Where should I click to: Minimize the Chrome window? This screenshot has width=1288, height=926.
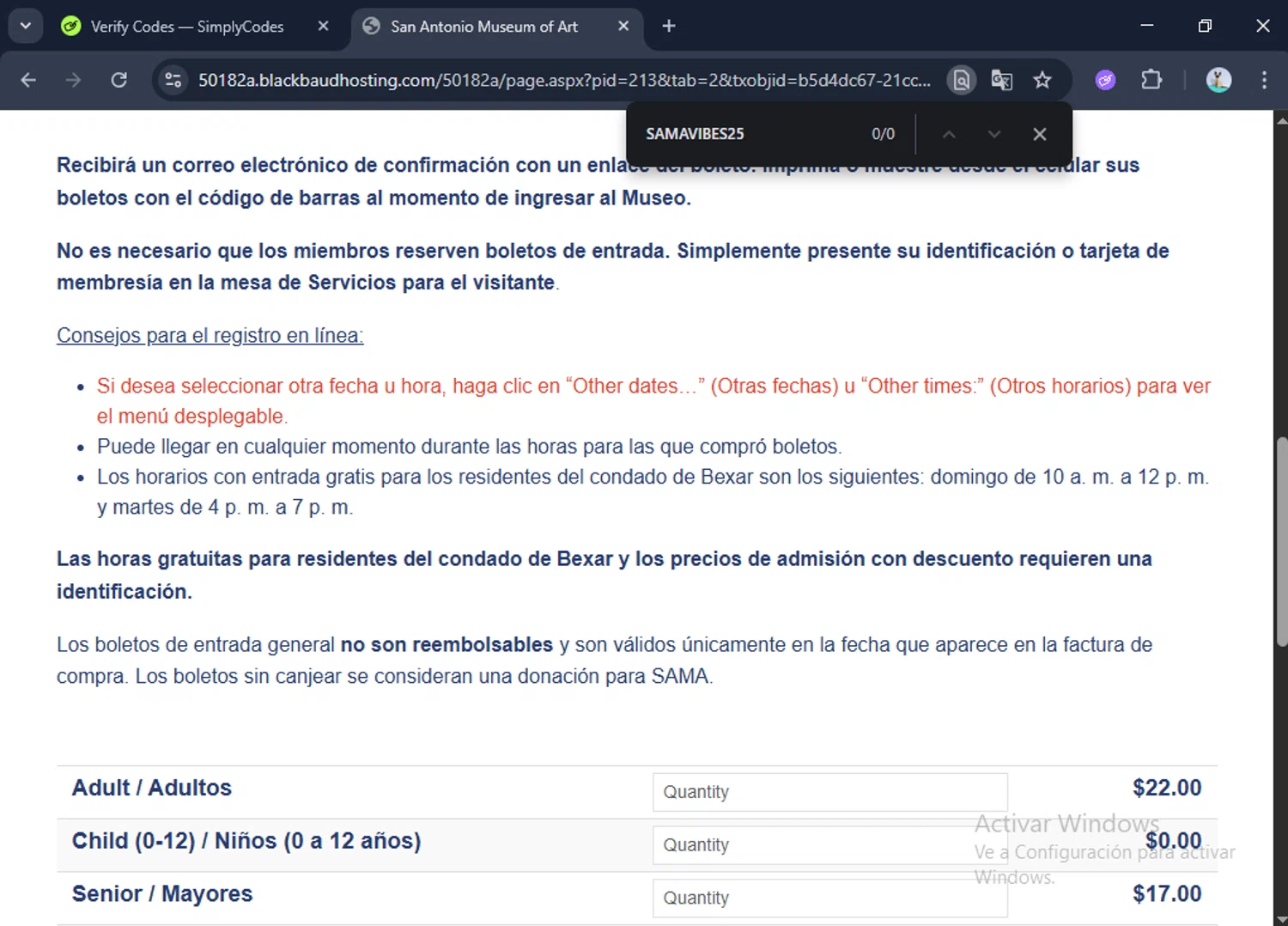coord(1146,26)
